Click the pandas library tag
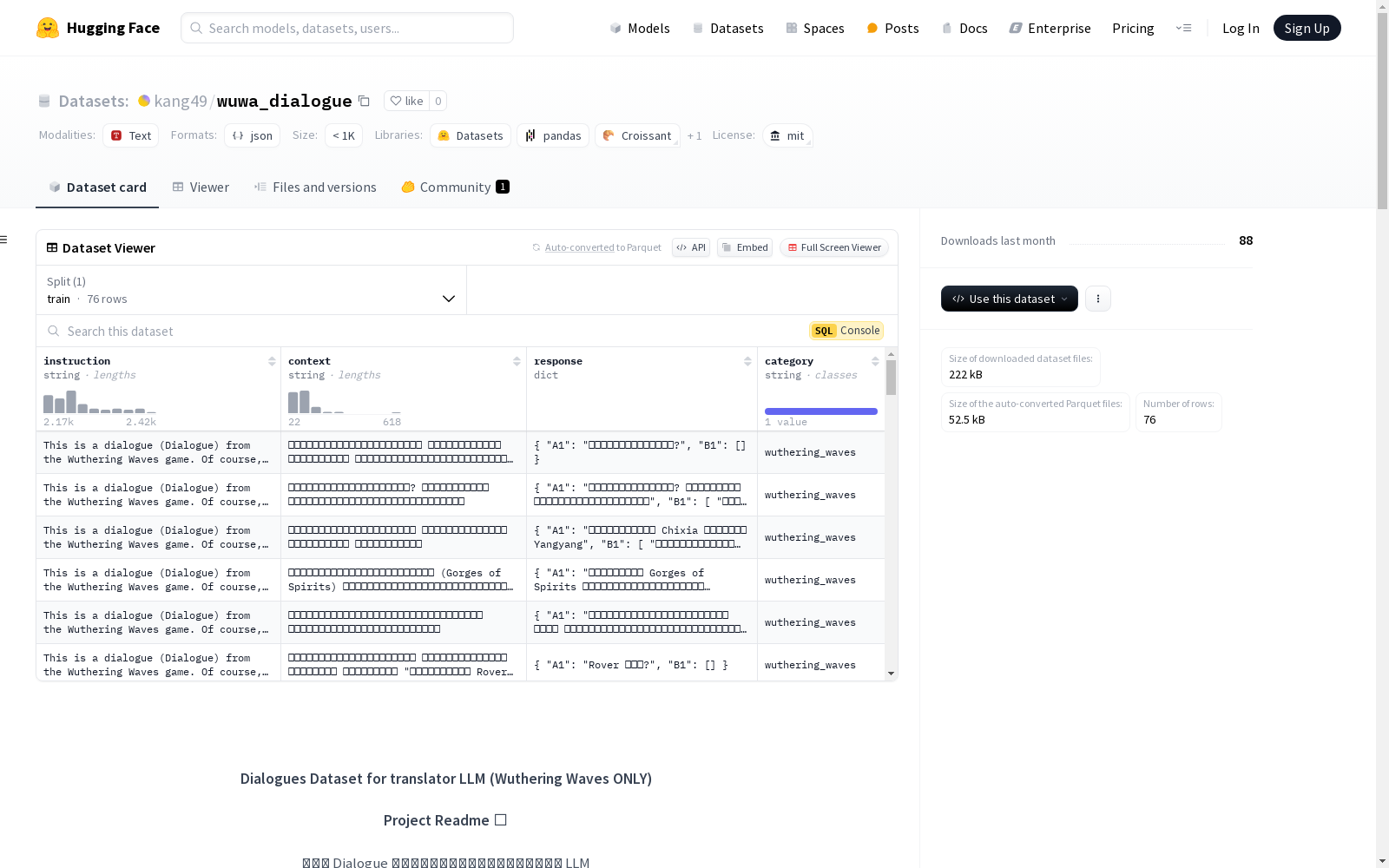Screen dimensions: 1389x868 click(553, 135)
